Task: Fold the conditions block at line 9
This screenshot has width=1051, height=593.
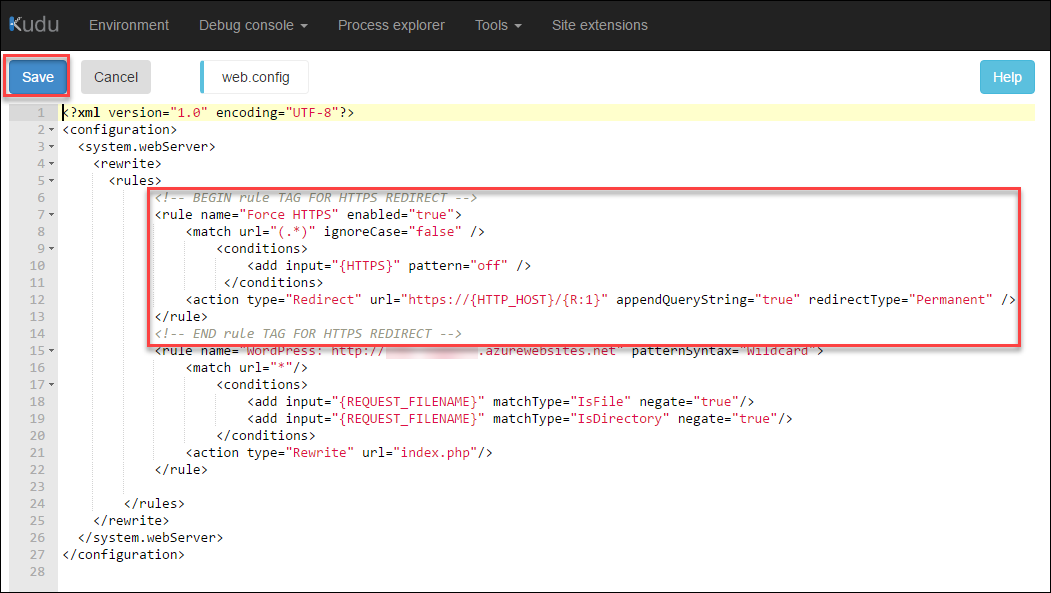Action: [52, 249]
